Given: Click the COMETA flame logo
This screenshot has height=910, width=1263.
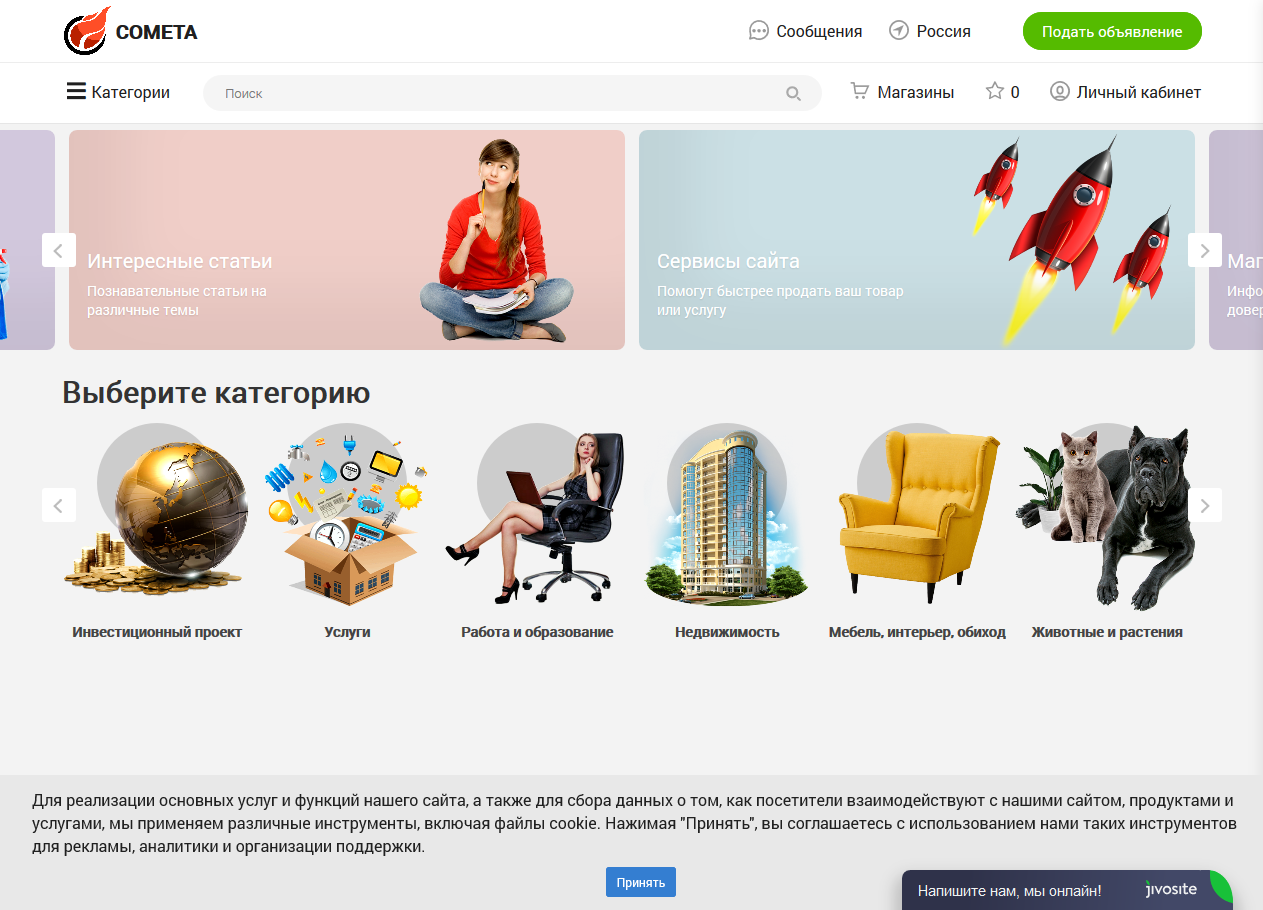Looking at the screenshot, I should coord(87,31).
